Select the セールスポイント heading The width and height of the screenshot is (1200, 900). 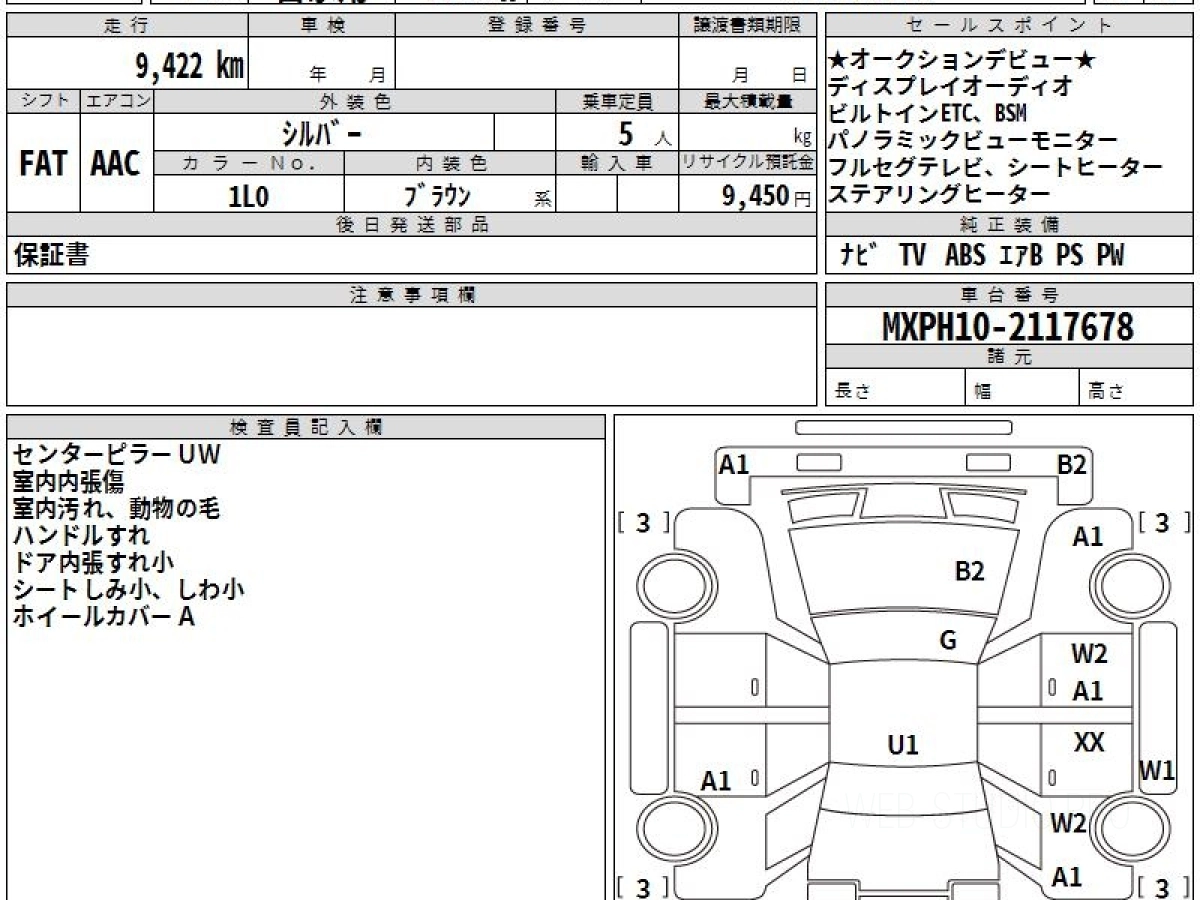pyautogui.click(x=1009, y=26)
